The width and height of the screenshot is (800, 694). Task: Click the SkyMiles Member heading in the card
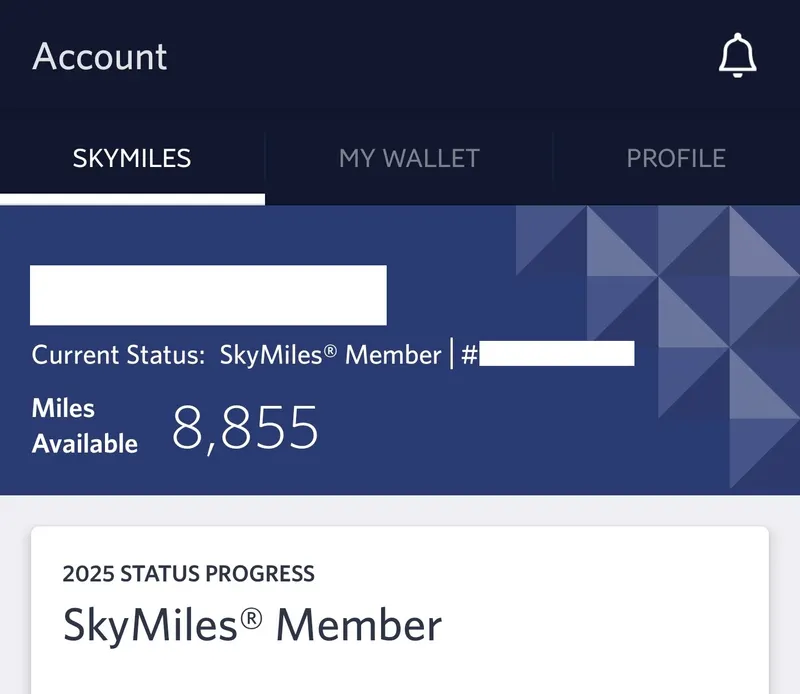[x=252, y=625]
